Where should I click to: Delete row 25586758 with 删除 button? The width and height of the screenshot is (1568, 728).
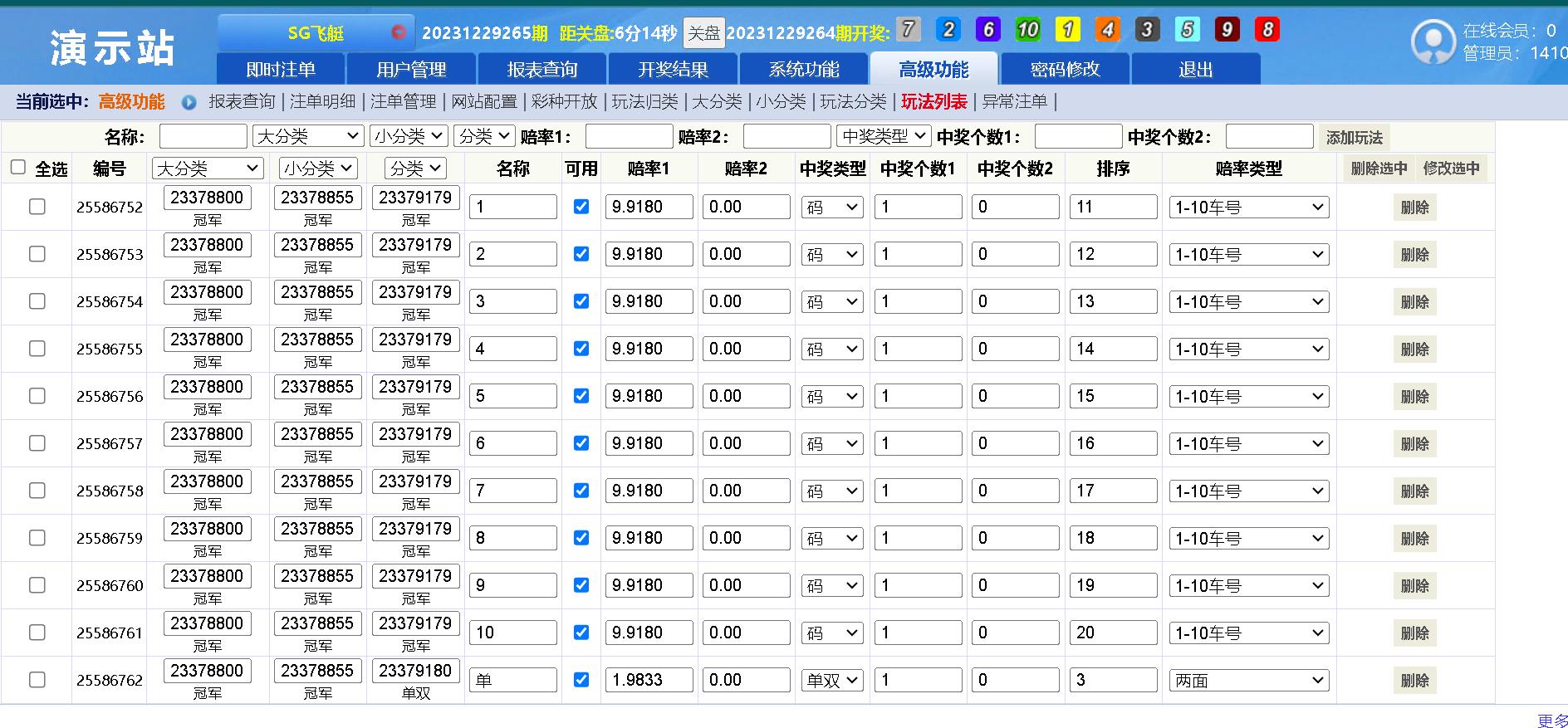[x=1414, y=491]
